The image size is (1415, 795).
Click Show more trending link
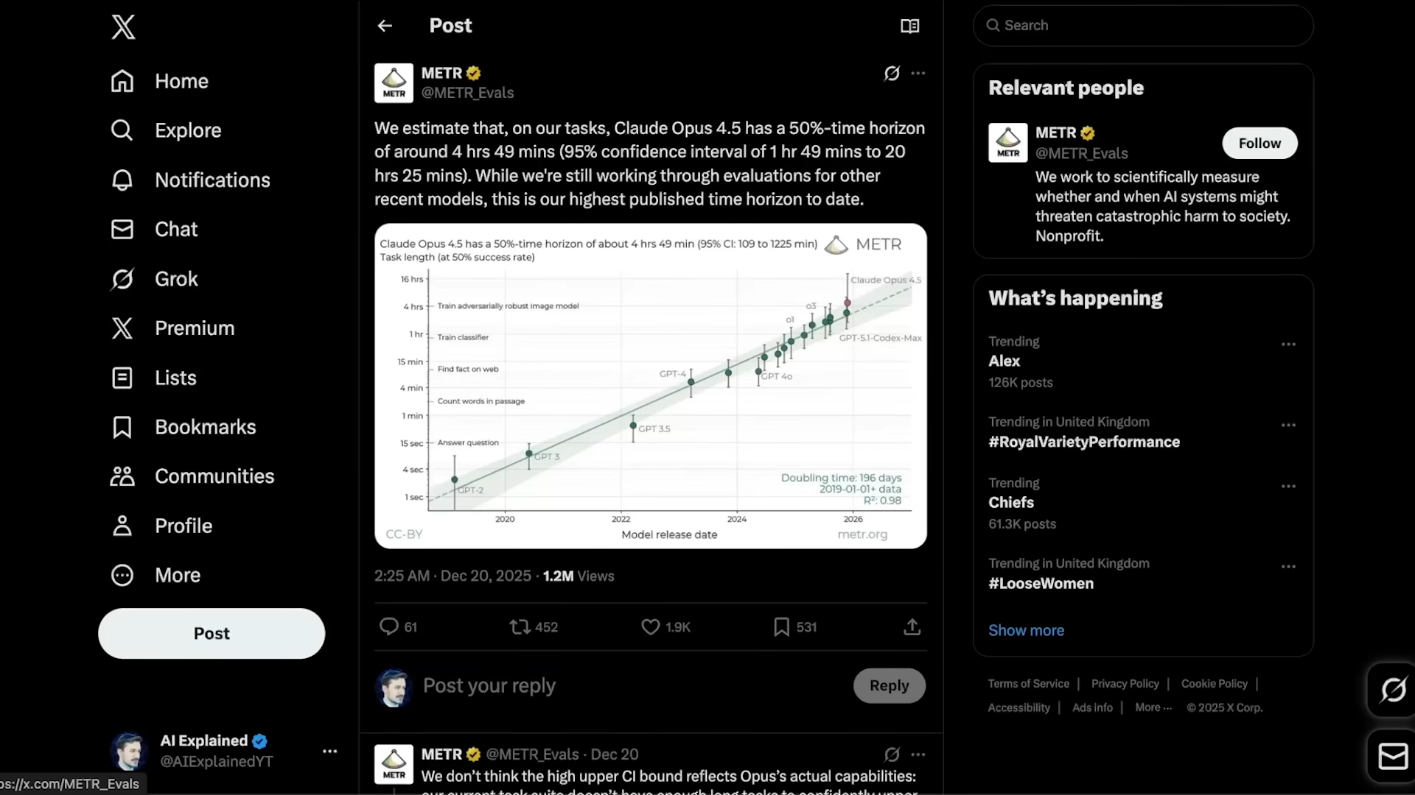coord(1026,630)
